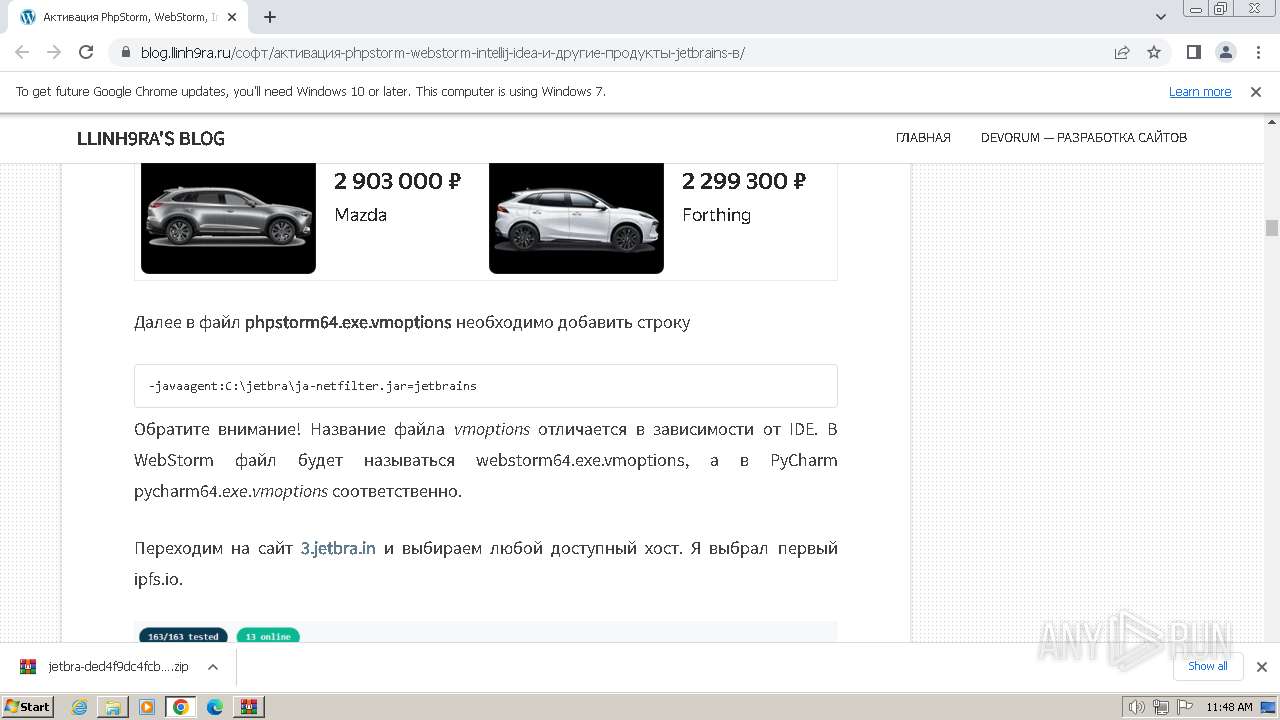Open a new browser tab
Image resolution: width=1280 pixels, height=720 pixels.
coord(270,17)
